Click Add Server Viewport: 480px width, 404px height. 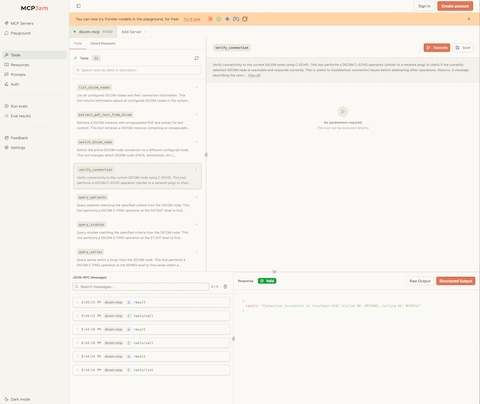tap(134, 32)
